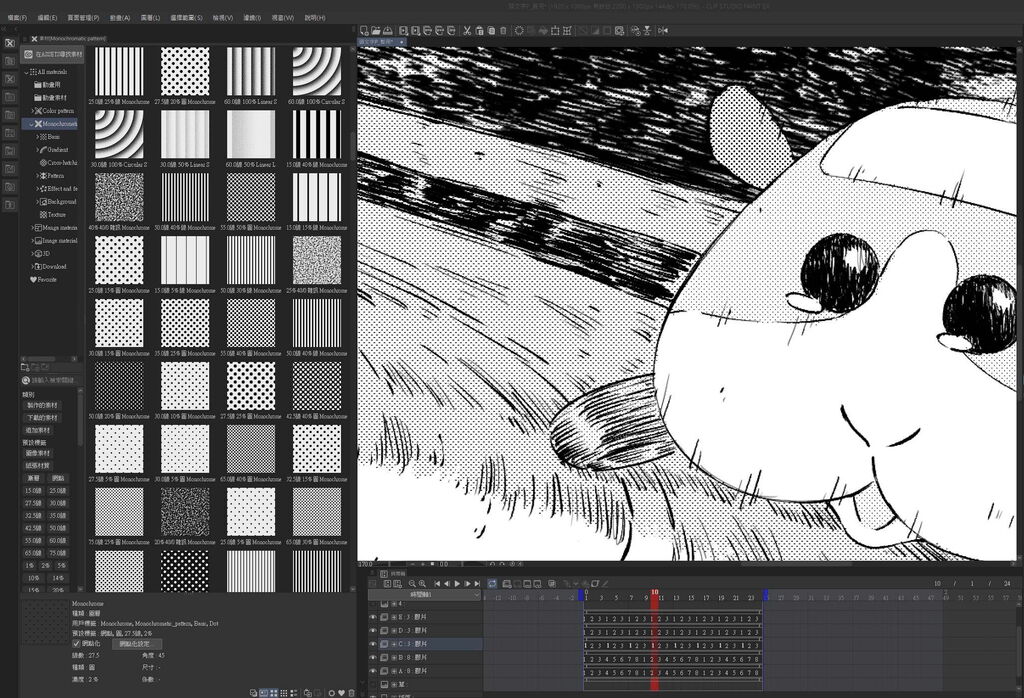Click the red frame 10 playhead marker
The width and height of the screenshot is (1024, 698).
[x=654, y=595]
